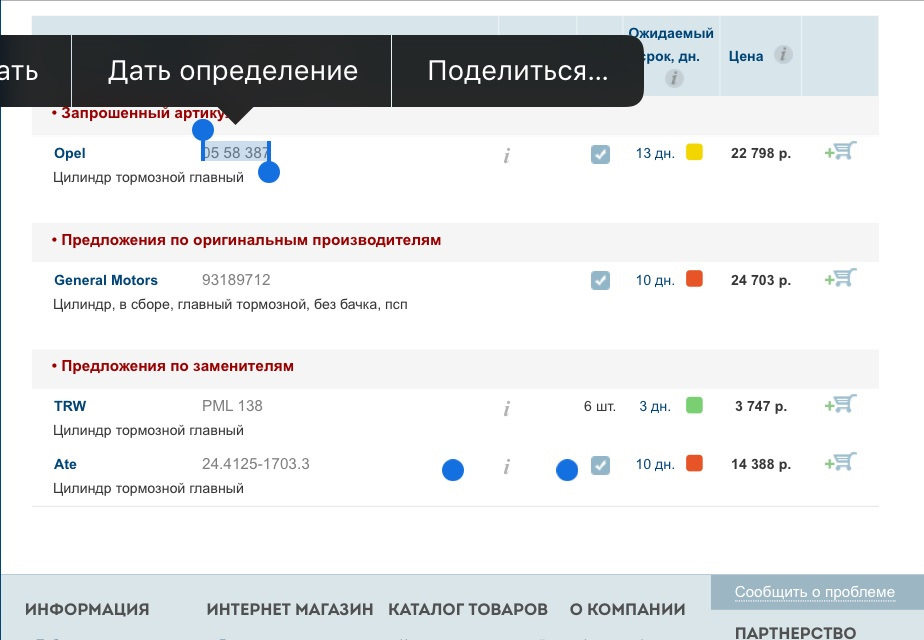
Task: Click the Ожидаемый срок, дн. header
Action: (x=671, y=45)
